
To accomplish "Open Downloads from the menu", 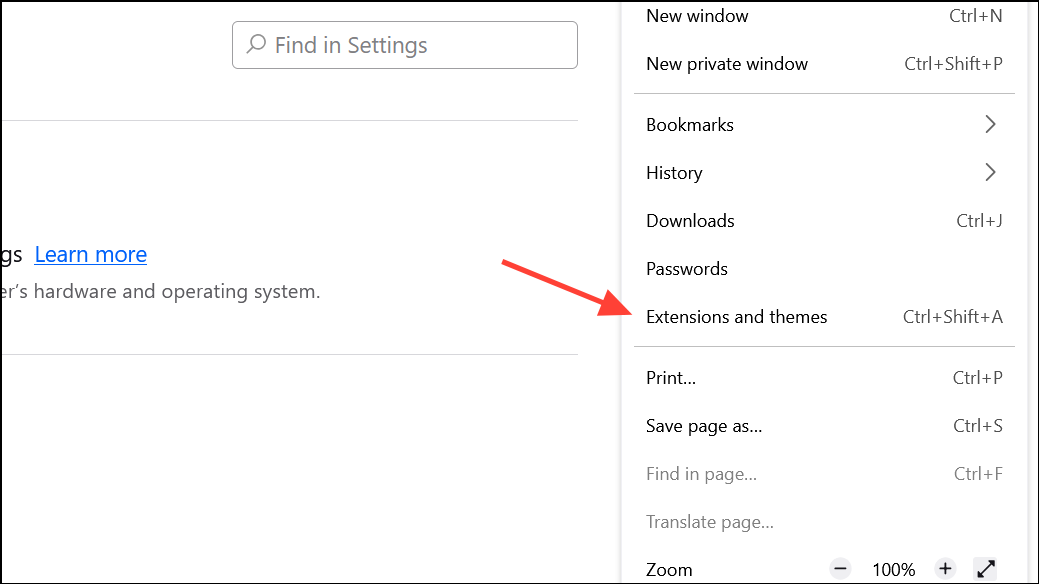I will pos(690,221).
